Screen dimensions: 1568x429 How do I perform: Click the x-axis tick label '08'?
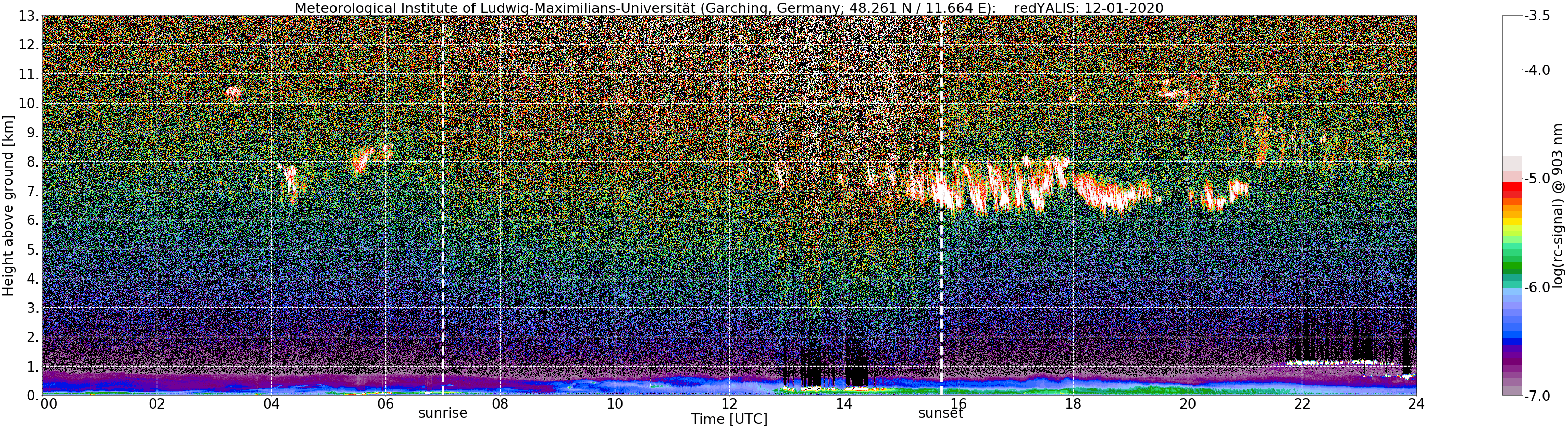click(500, 404)
